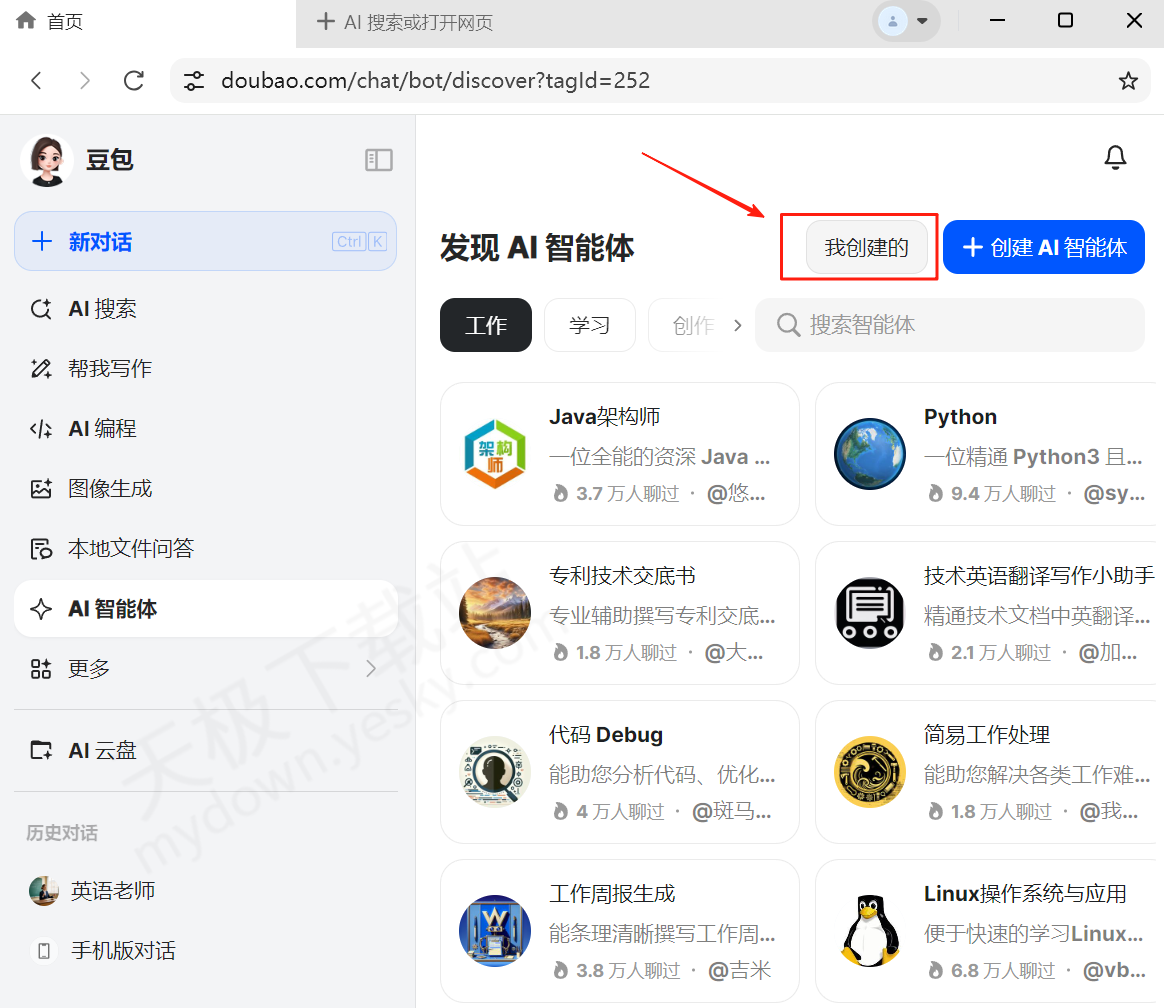Click the home icon in the first tab

coord(26,21)
